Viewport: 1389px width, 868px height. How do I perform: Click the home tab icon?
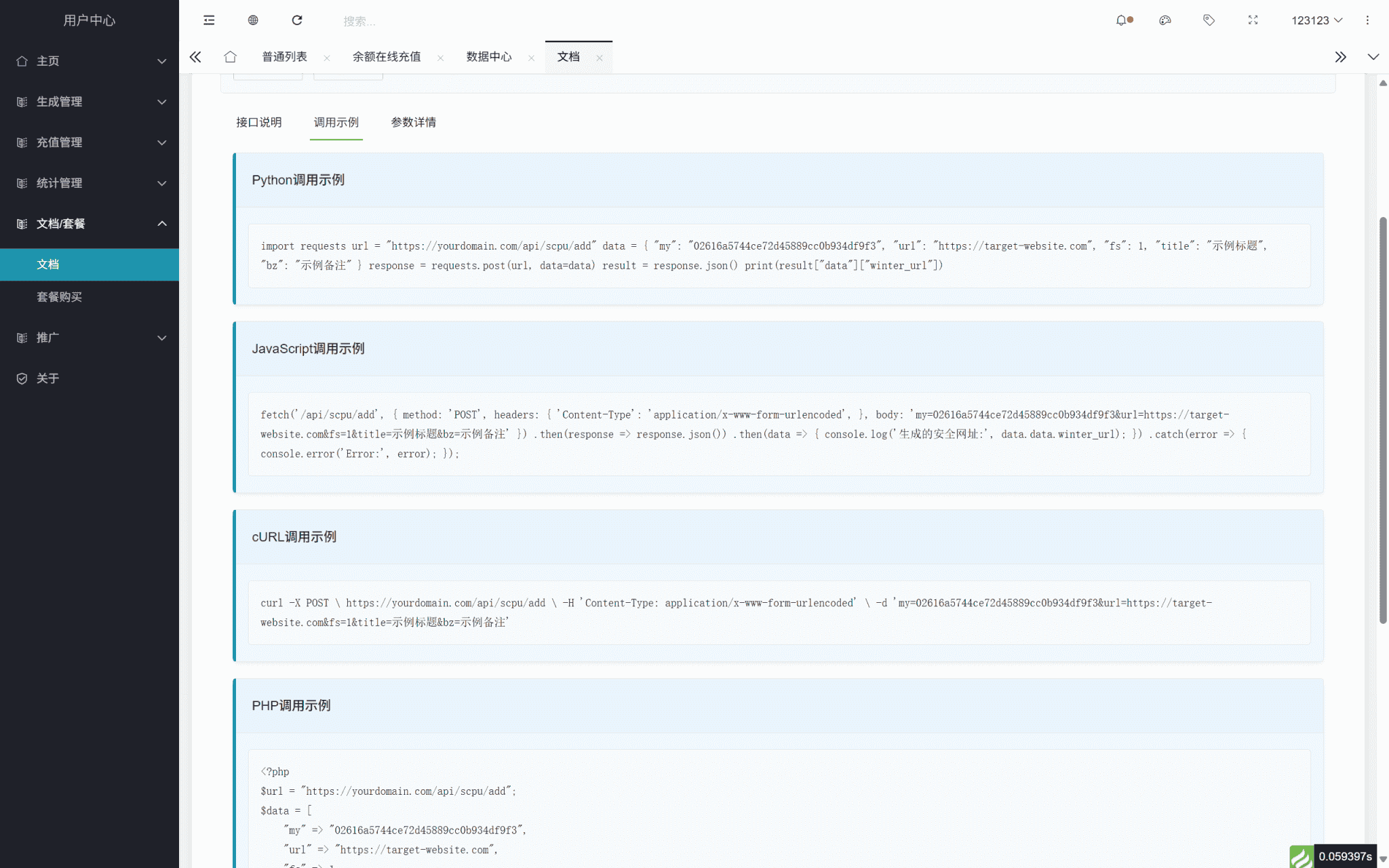(x=231, y=57)
